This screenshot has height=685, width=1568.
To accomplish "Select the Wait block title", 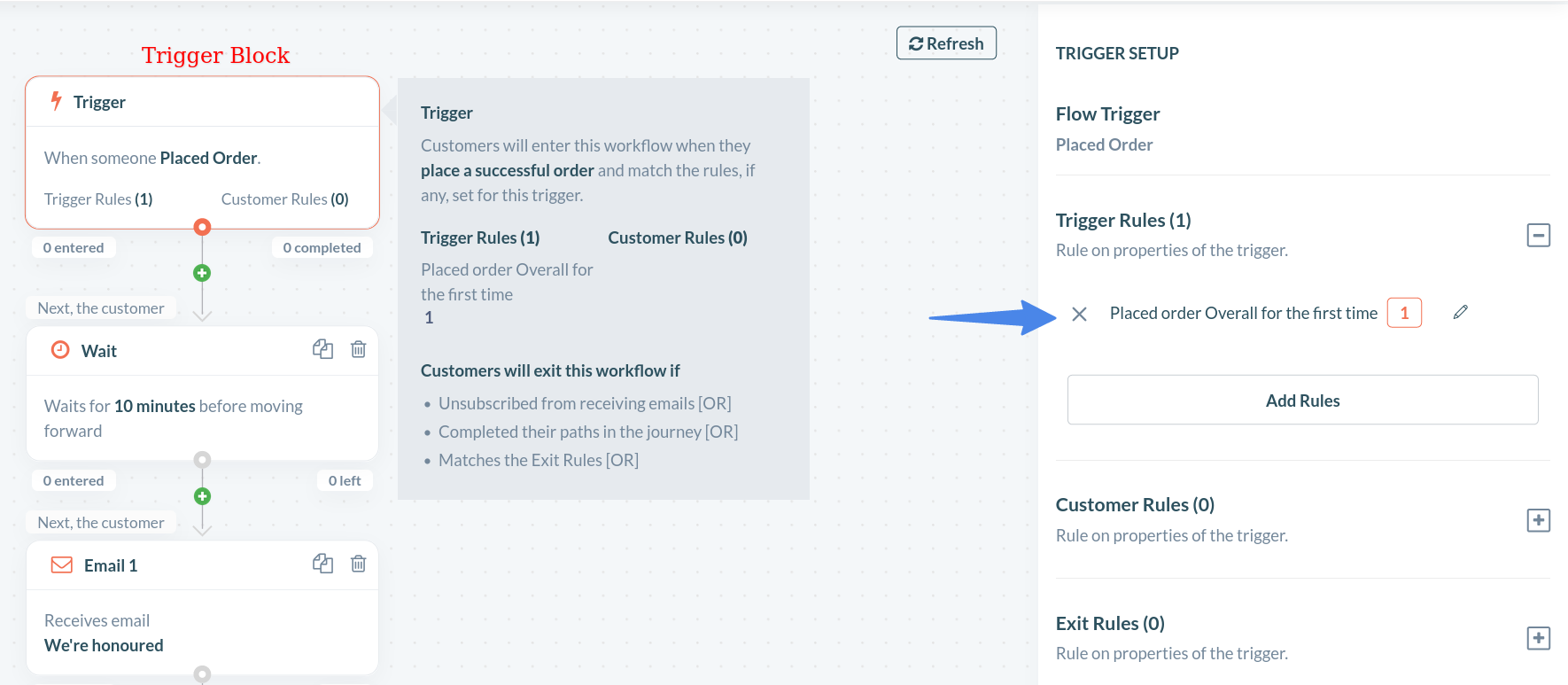I will tap(99, 351).
